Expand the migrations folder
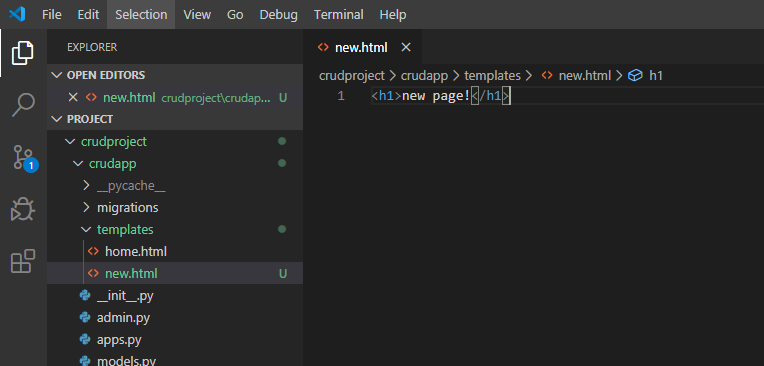 tap(86, 208)
